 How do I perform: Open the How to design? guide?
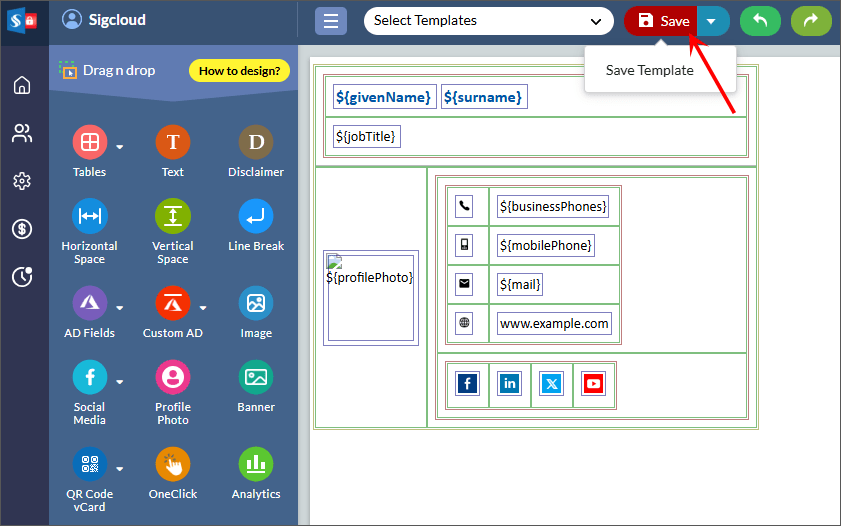(x=239, y=71)
